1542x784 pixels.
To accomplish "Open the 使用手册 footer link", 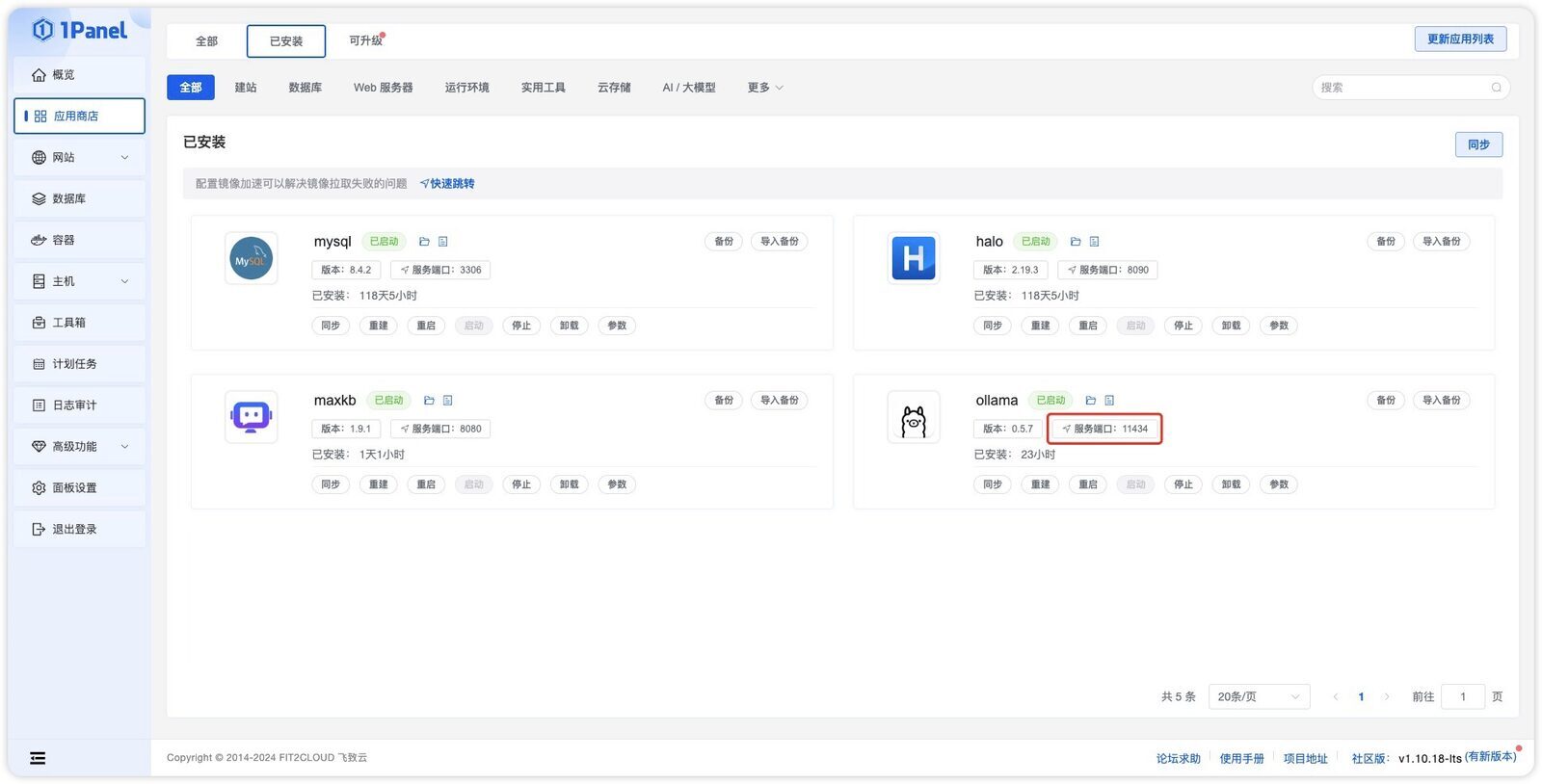I will point(1241,759).
